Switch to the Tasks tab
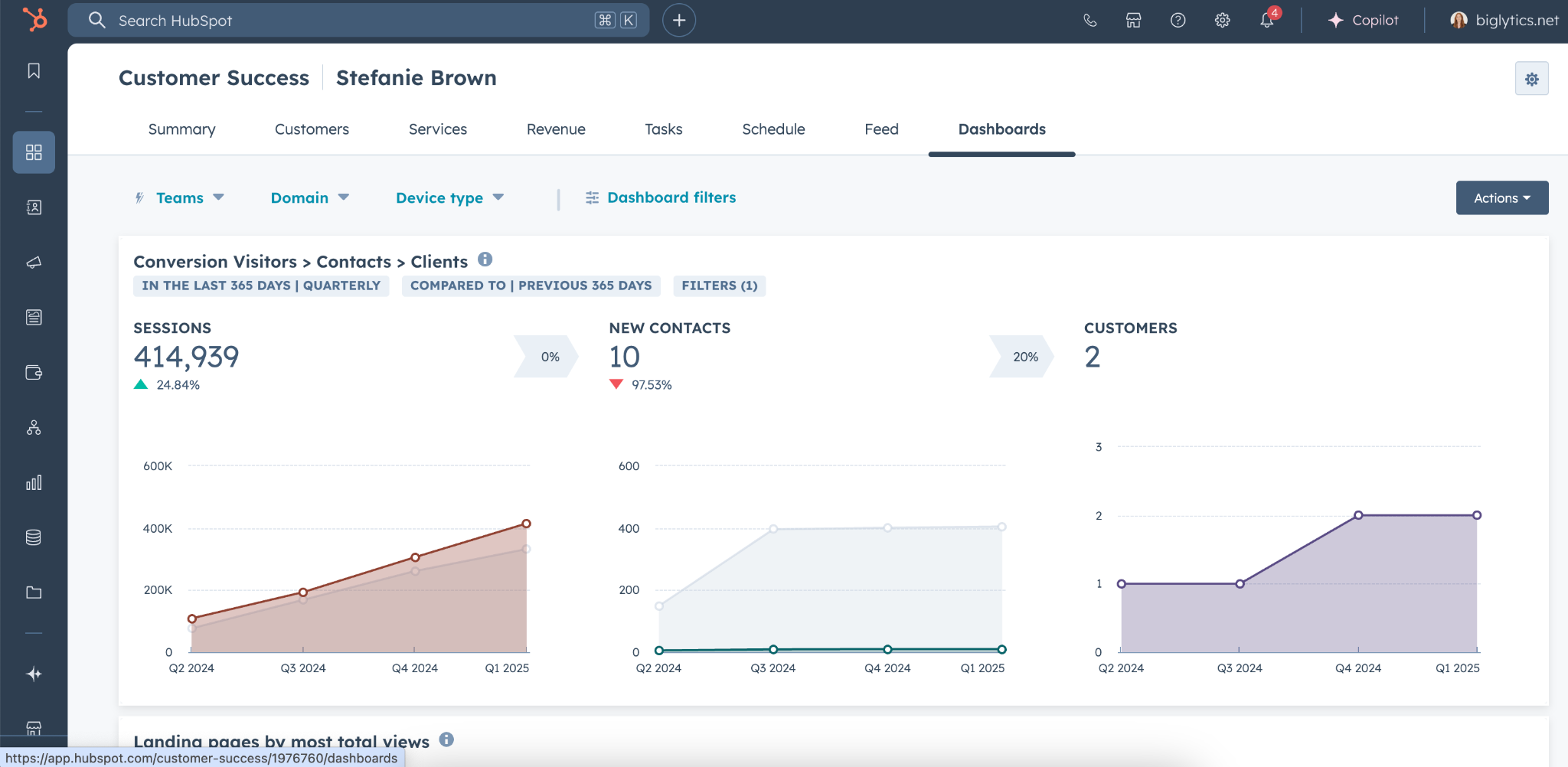 [x=664, y=129]
